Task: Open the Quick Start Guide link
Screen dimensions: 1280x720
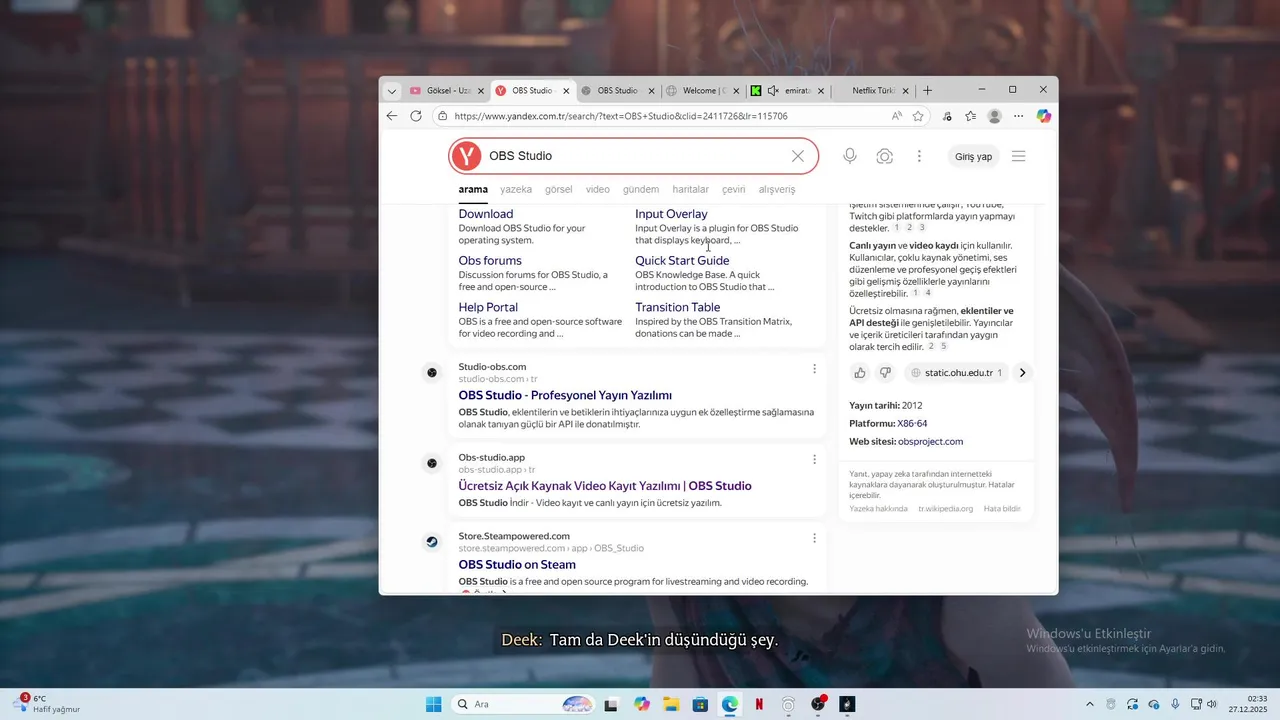Action: [x=682, y=261]
